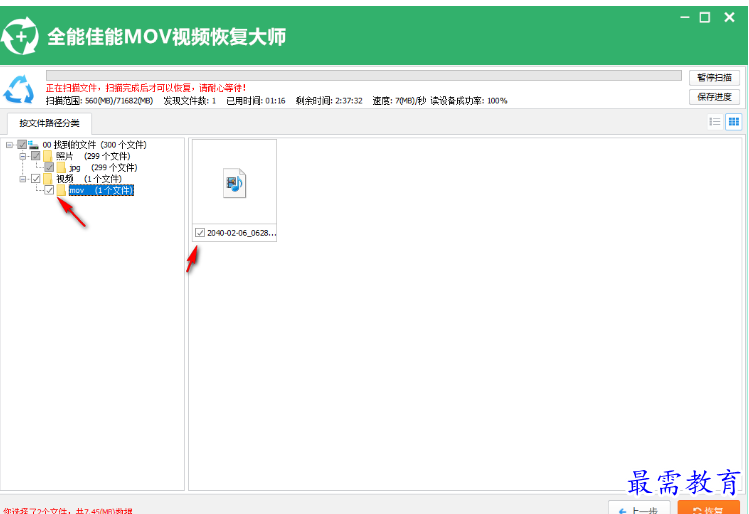Toggle the mov folder checkbox
Image resolution: width=749 pixels, height=514 pixels.
pos(49,190)
